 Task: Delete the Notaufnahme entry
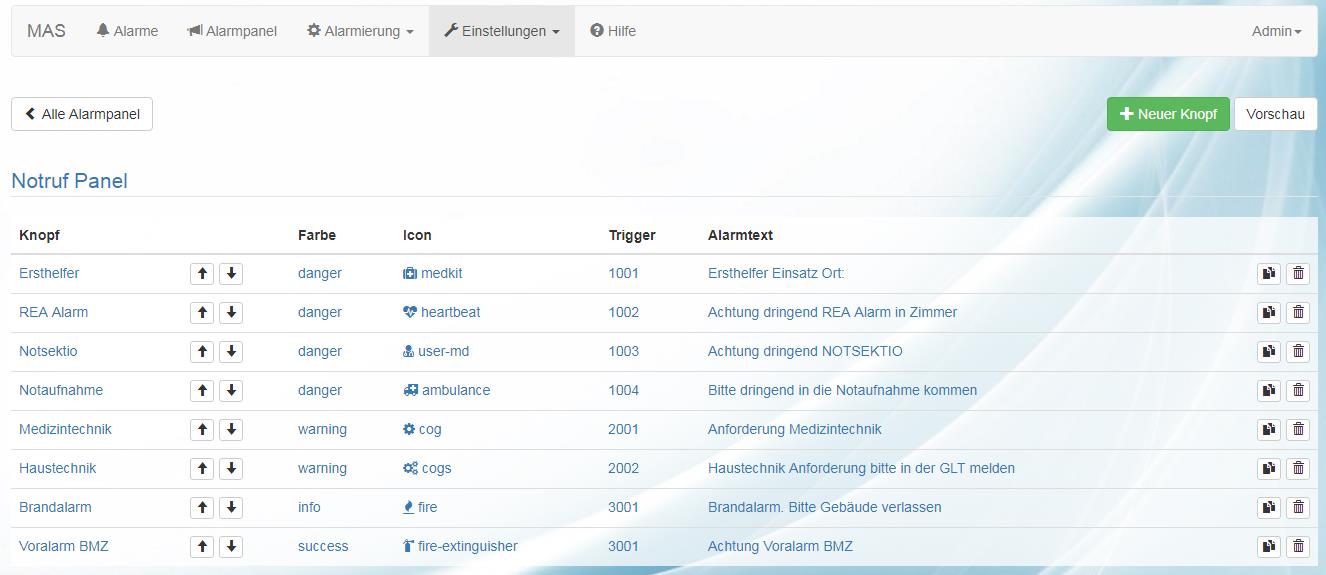click(1298, 391)
